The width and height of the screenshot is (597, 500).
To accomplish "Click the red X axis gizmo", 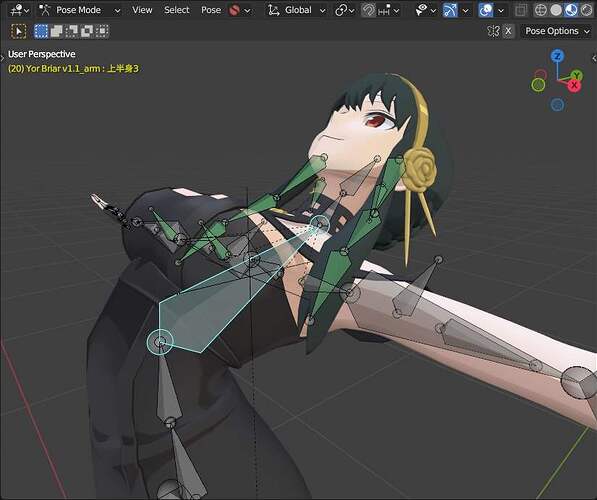I will [x=575, y=86].
